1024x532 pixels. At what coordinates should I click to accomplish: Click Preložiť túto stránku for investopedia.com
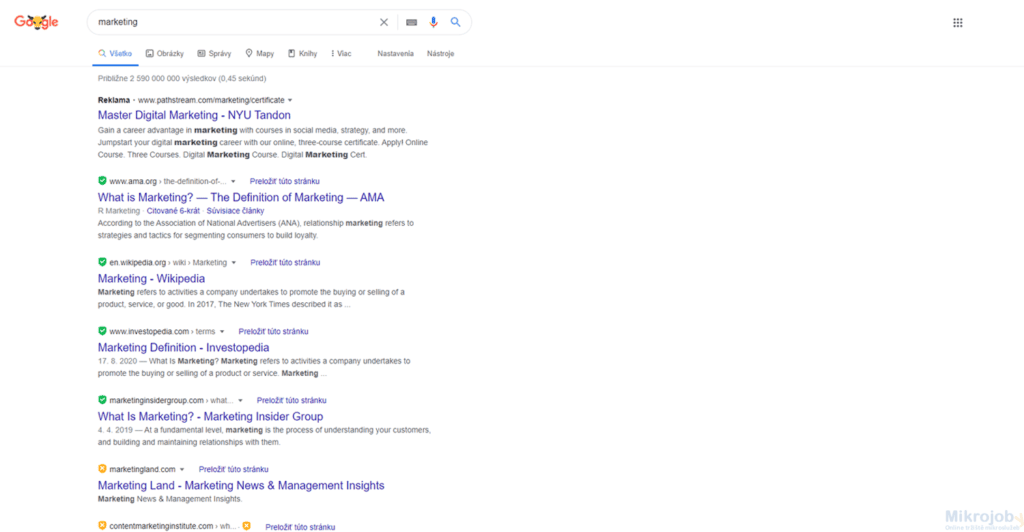pyautogui.click(x=274, y=332)
